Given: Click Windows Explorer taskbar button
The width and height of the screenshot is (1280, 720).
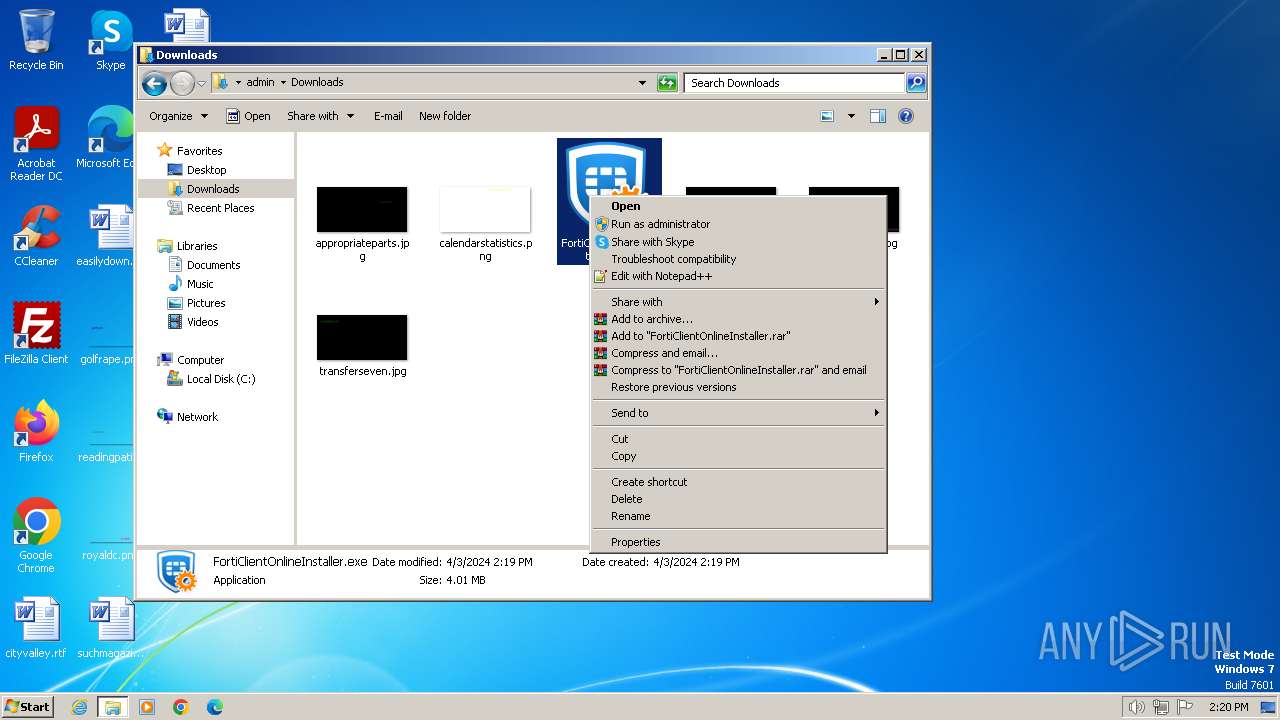Looking at the screenshot, I should [113, 707].
